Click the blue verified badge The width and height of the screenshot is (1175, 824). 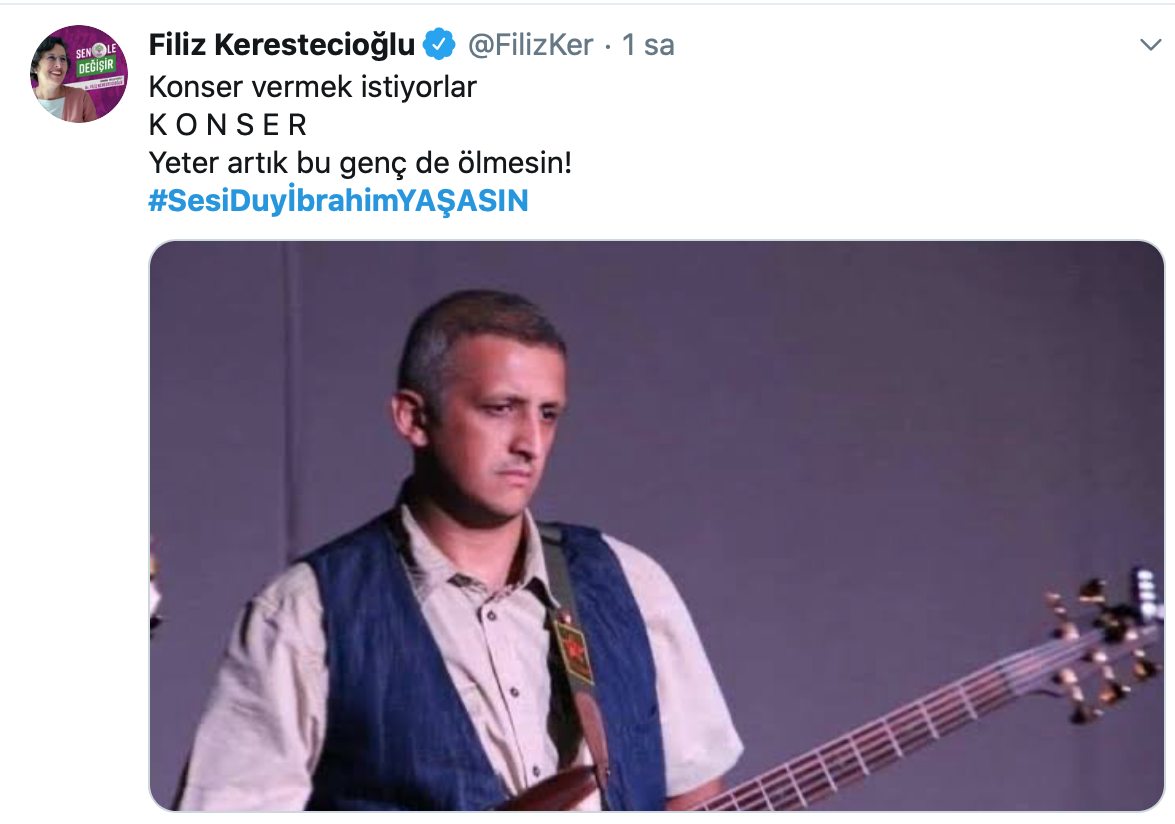click(x=438, y=45)
